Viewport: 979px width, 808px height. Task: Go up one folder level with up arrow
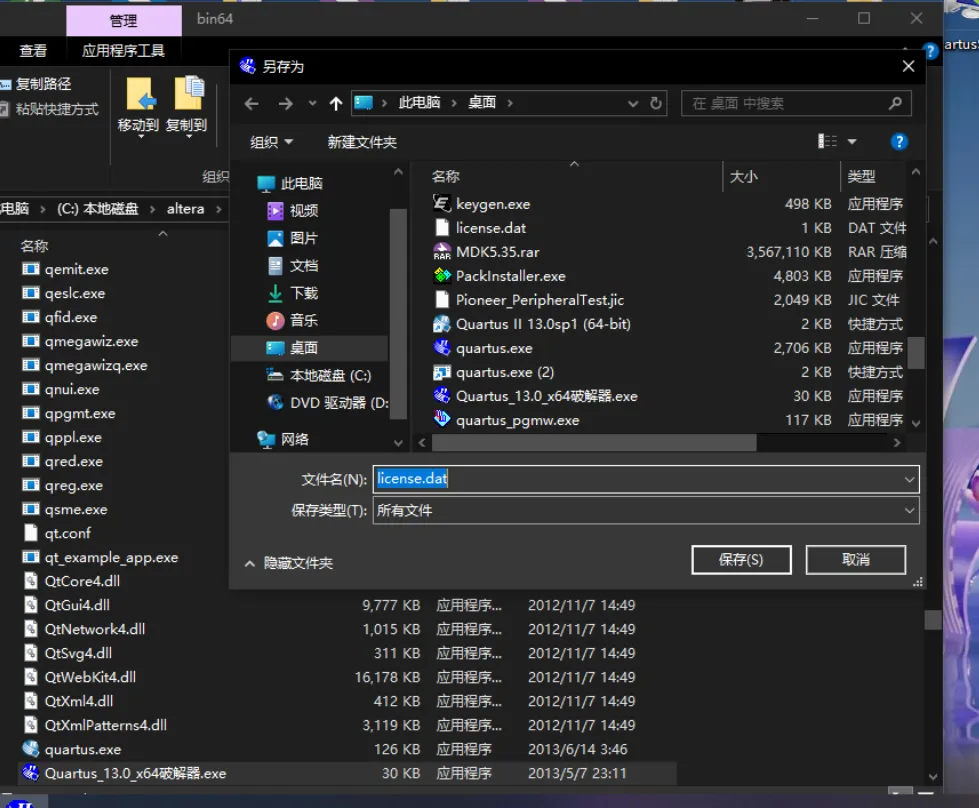[336, 104]
